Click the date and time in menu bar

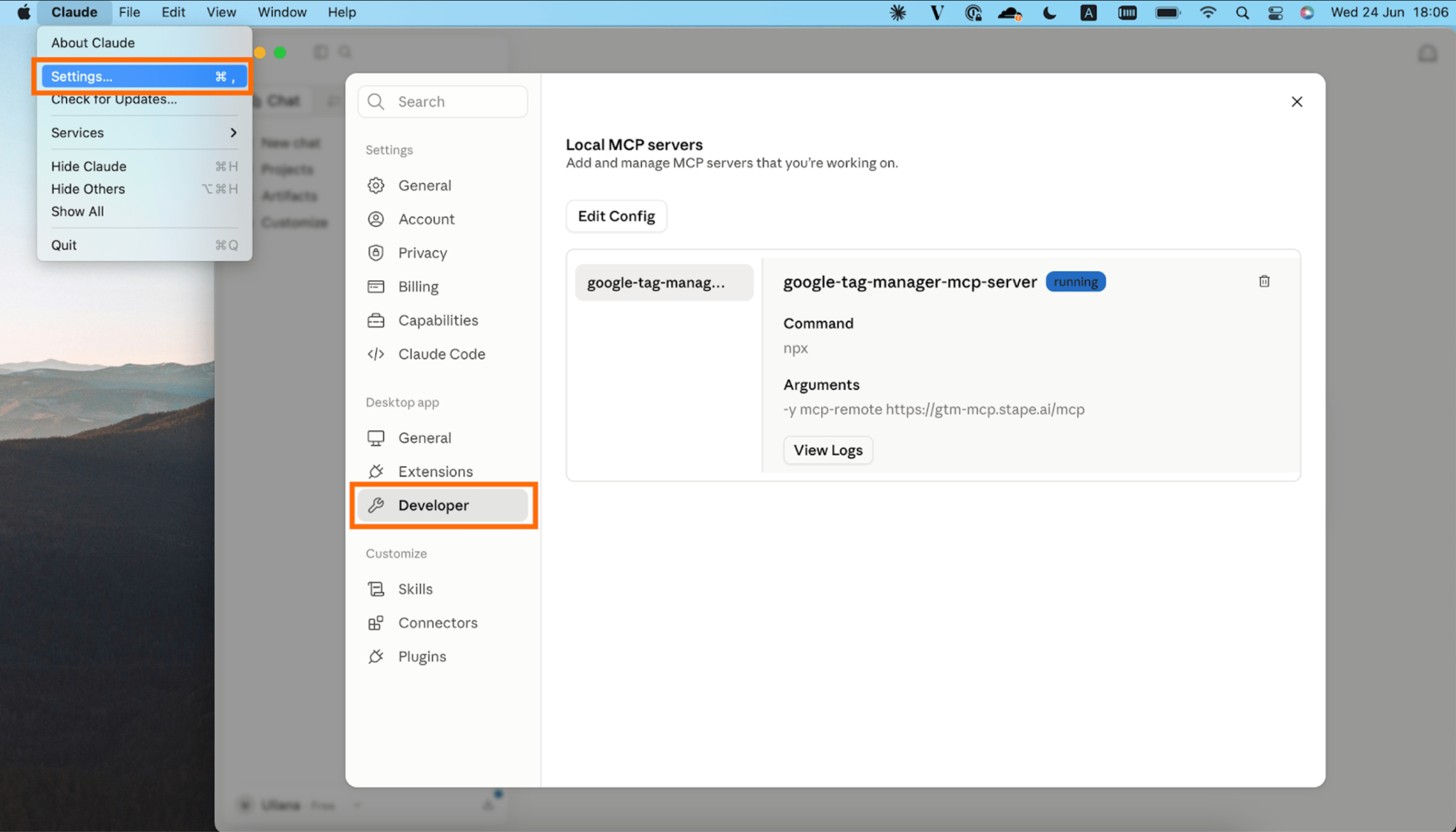[x=1390, y=12]
